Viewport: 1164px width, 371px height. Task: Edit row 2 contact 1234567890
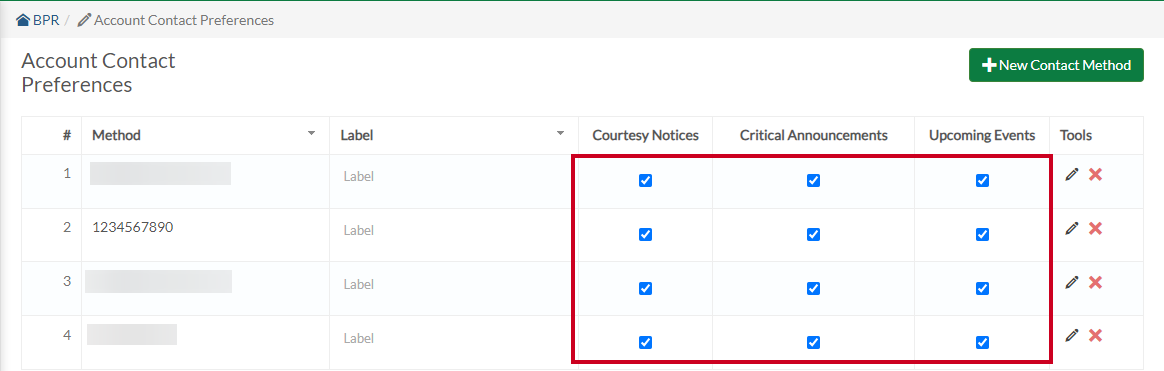pos(1071,229)
